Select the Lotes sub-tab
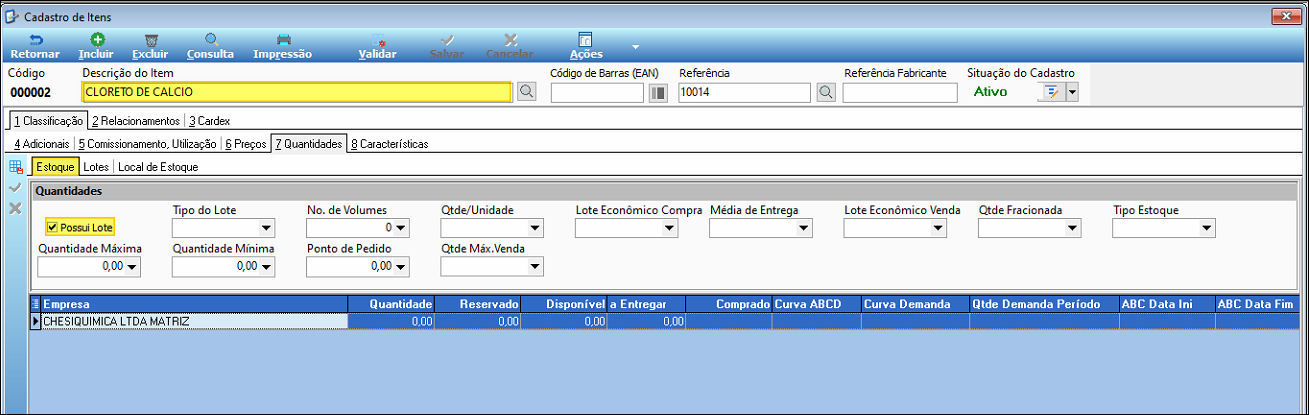Viewport: 1309px width, 415px height. (x=96, y=167)
